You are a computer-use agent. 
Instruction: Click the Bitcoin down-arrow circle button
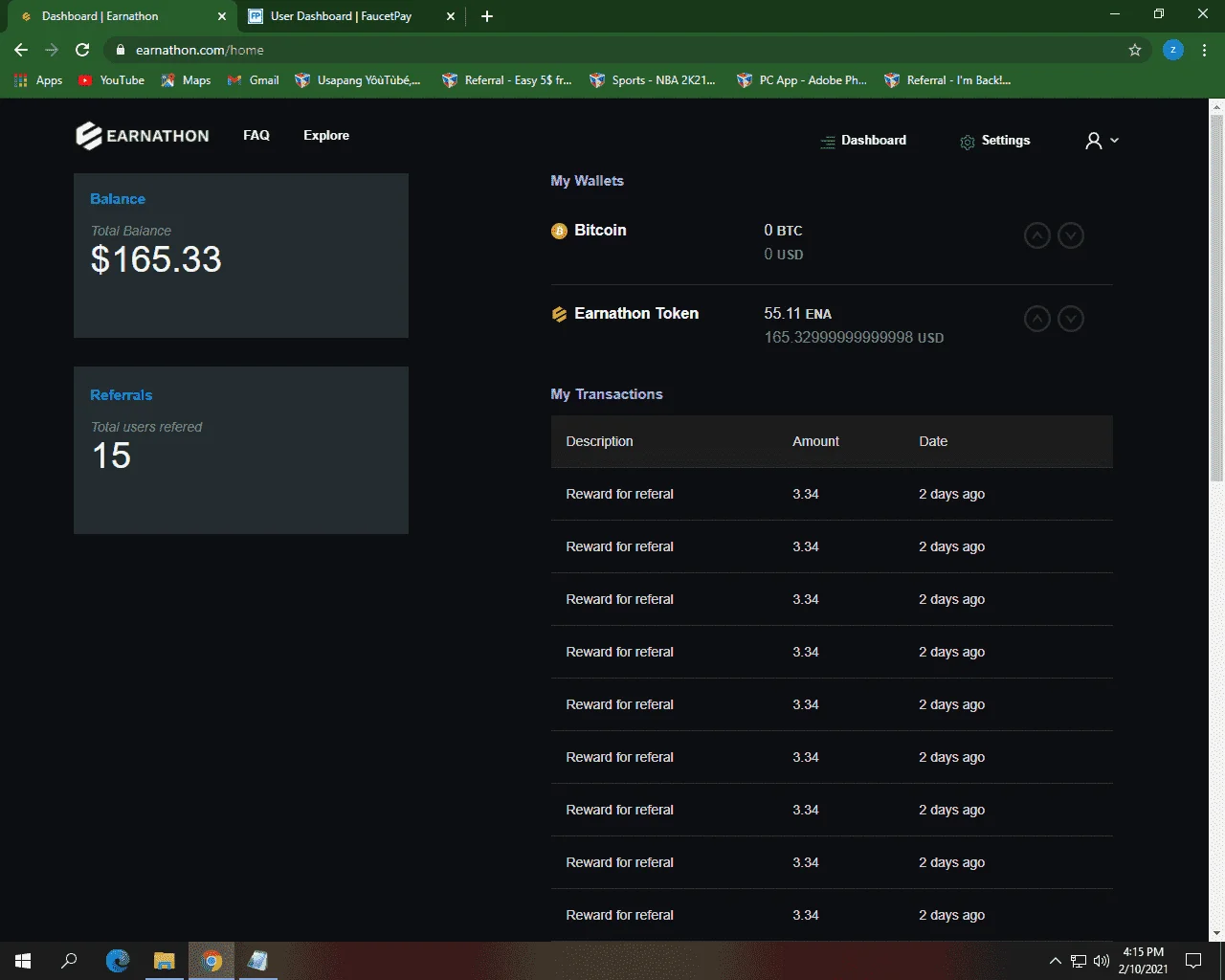point(1071,235)
